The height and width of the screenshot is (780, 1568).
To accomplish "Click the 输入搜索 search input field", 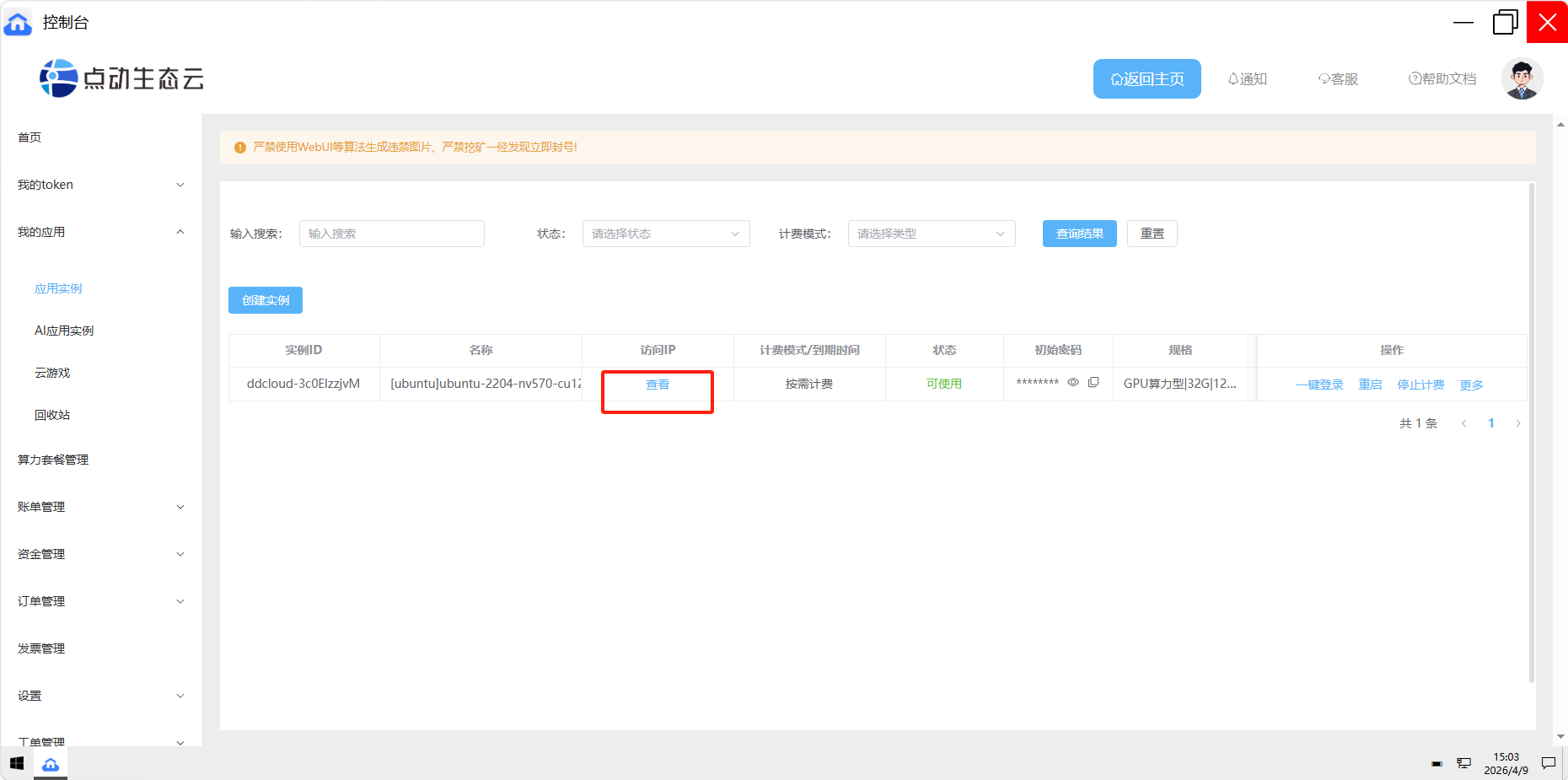I will point(391,234).
